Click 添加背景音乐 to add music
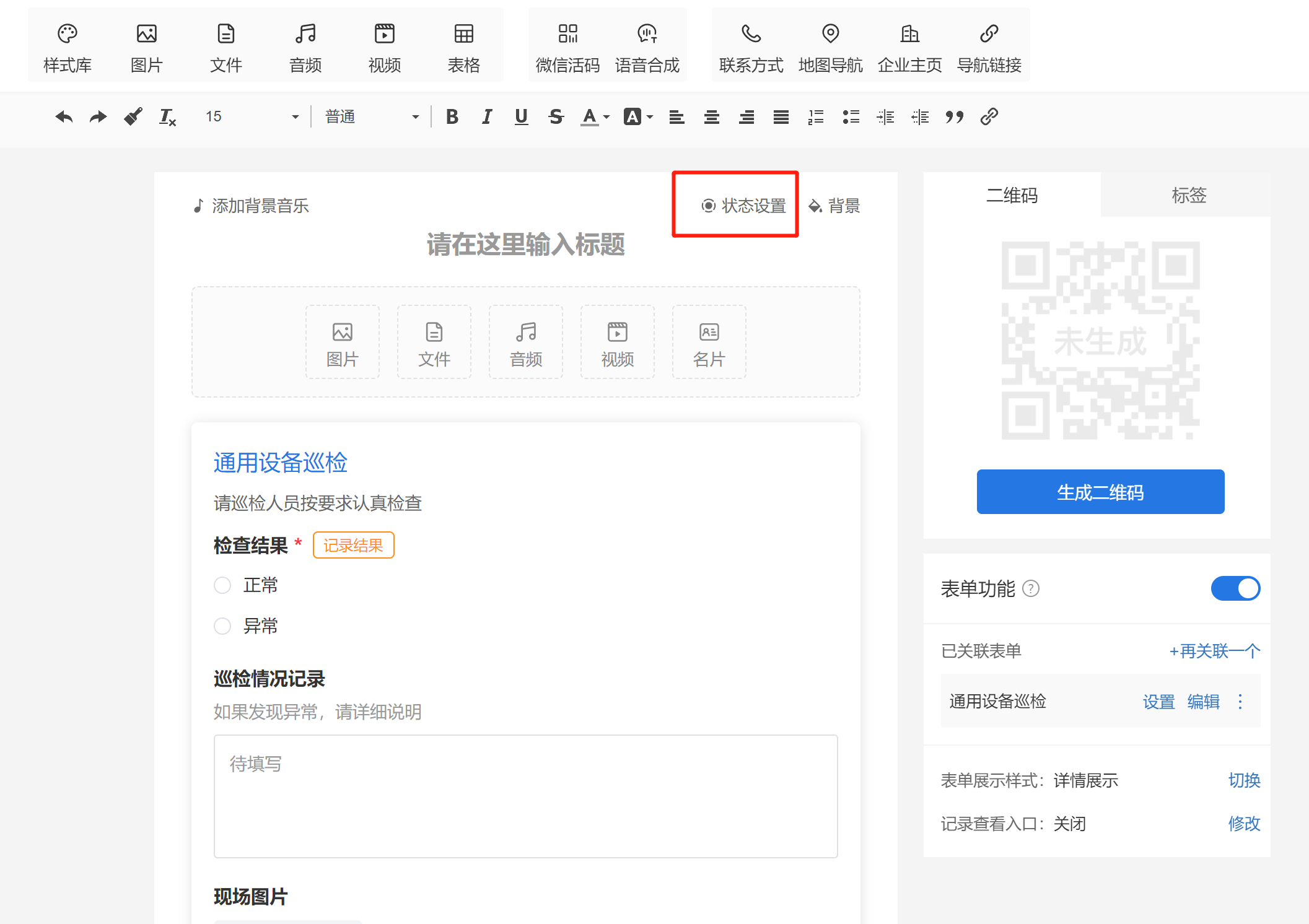Viewport: 1309px width, 924px height. coord(251,206)
